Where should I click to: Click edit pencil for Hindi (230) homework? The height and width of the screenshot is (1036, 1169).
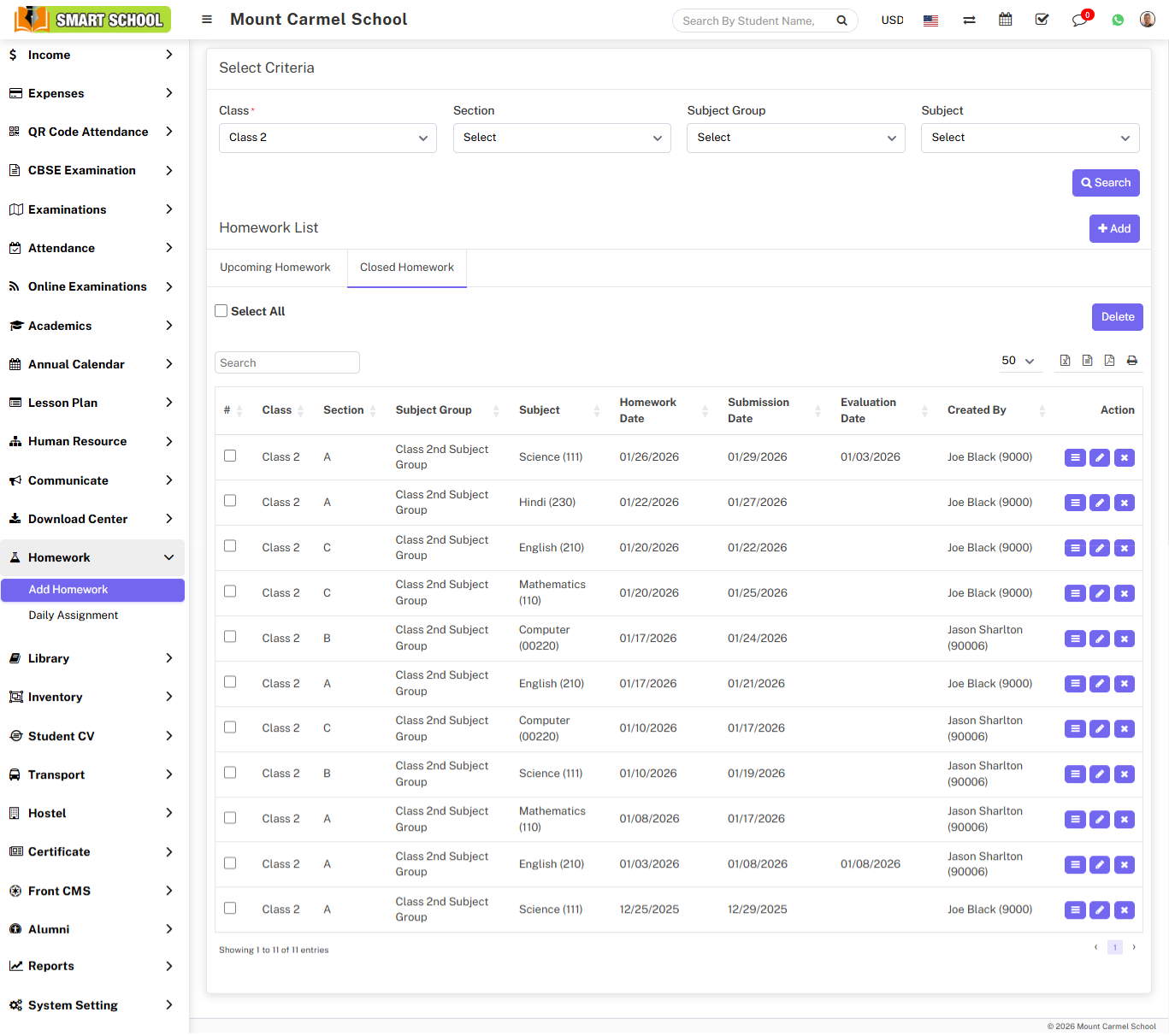[x=1100, y=503]
